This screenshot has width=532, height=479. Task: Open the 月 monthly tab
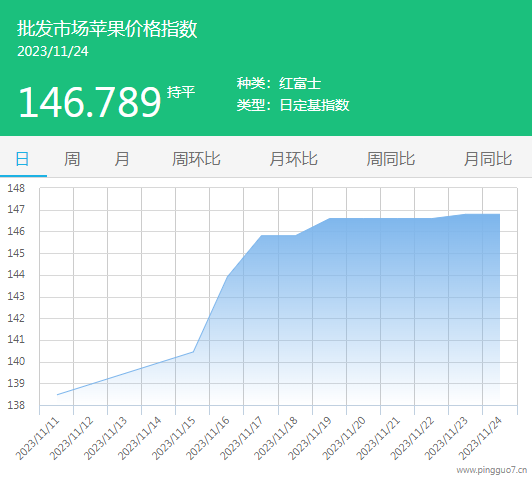(x=122, y=159)
